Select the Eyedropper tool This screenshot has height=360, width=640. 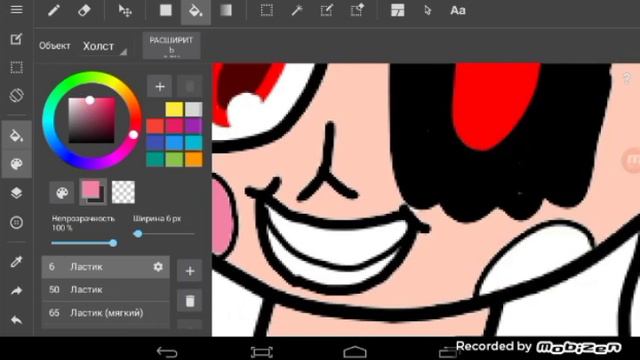coord(16,262)
